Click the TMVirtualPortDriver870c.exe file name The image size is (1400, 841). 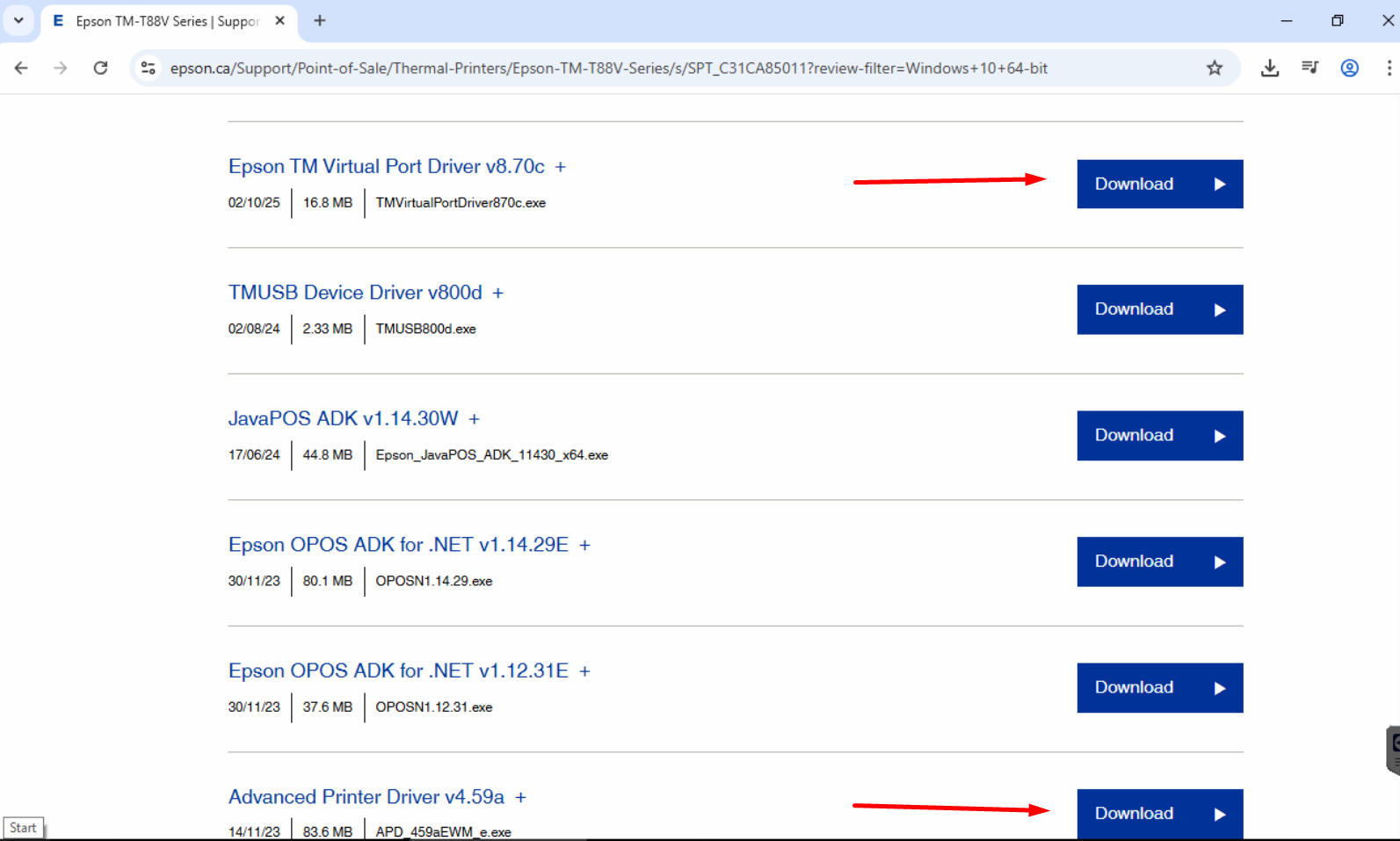click(x=461, y=203)
